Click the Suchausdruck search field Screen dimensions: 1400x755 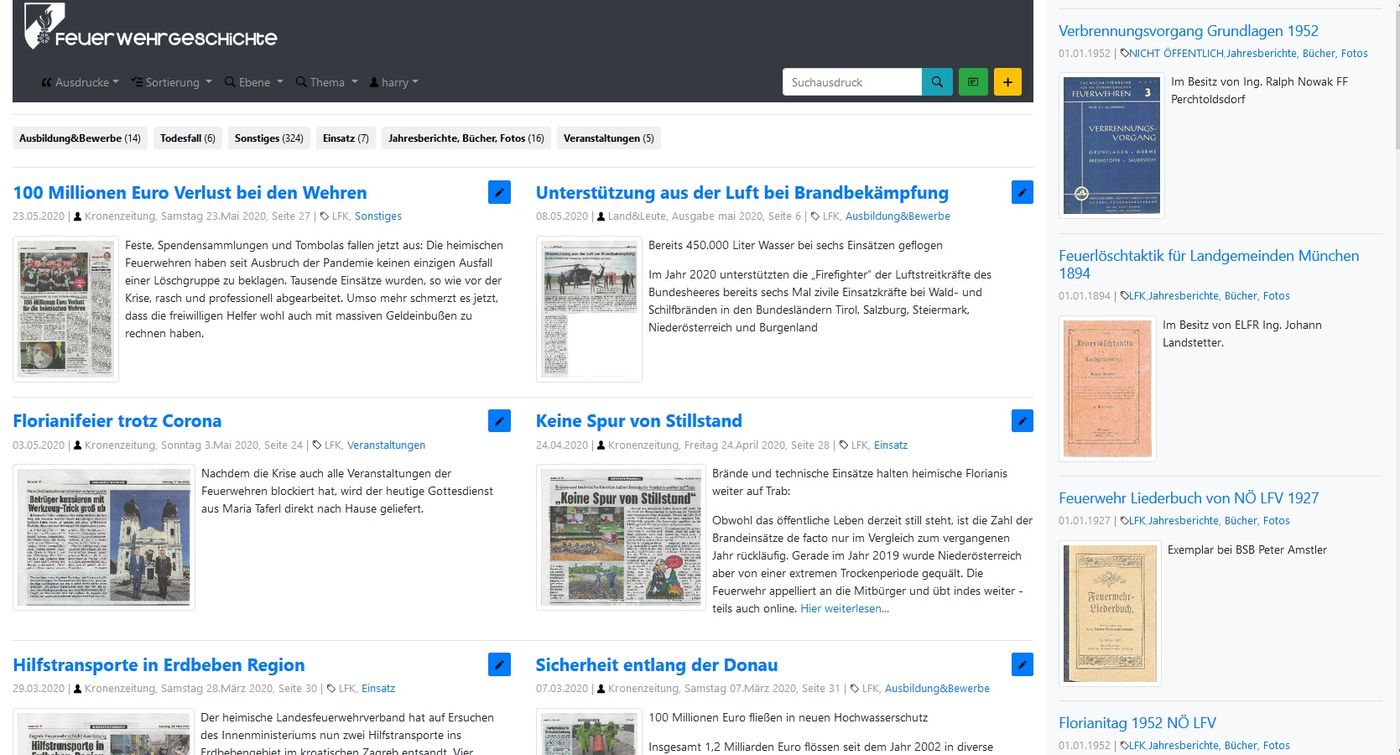pos(852,82)
